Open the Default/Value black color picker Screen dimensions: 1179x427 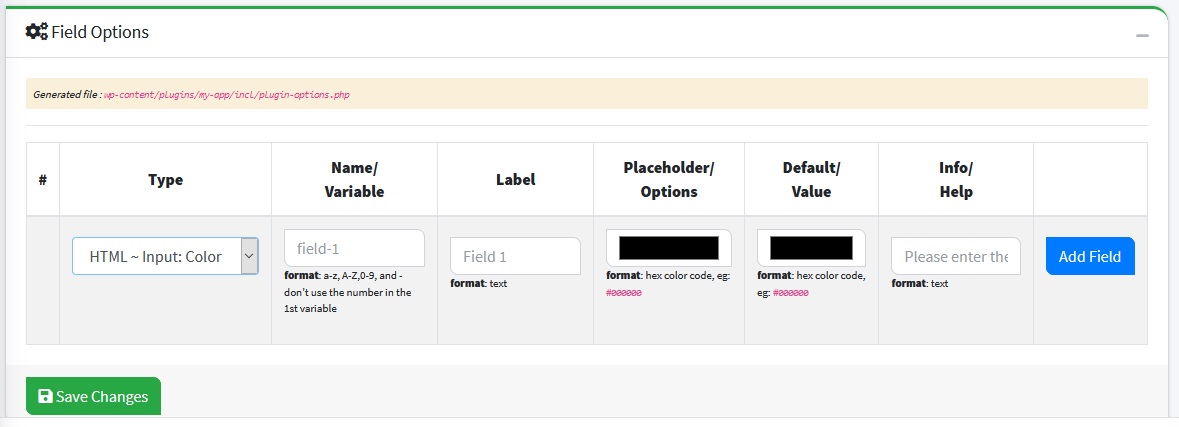point(811,248)
